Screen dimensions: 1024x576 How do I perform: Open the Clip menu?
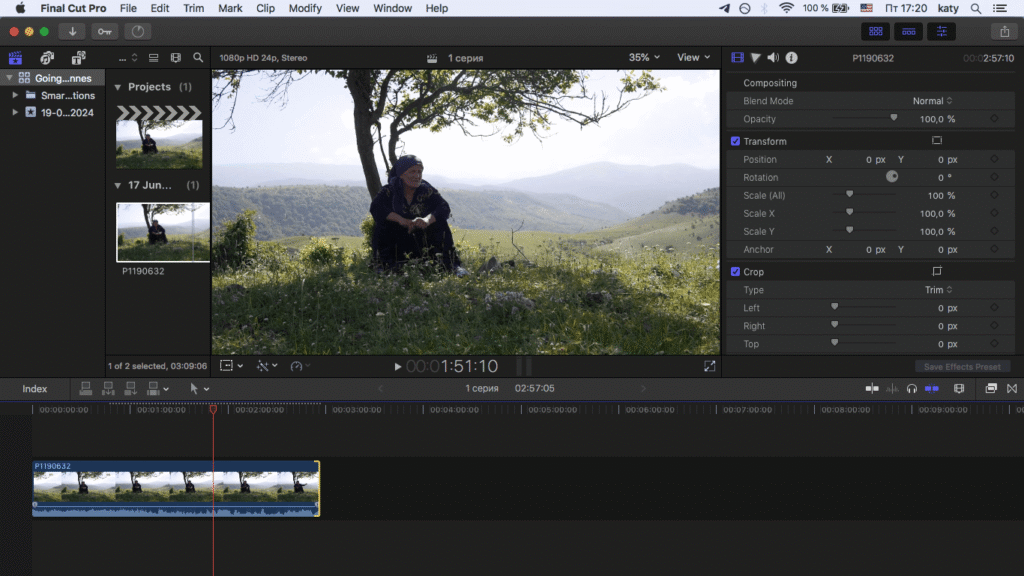click(x=265, y=8)
